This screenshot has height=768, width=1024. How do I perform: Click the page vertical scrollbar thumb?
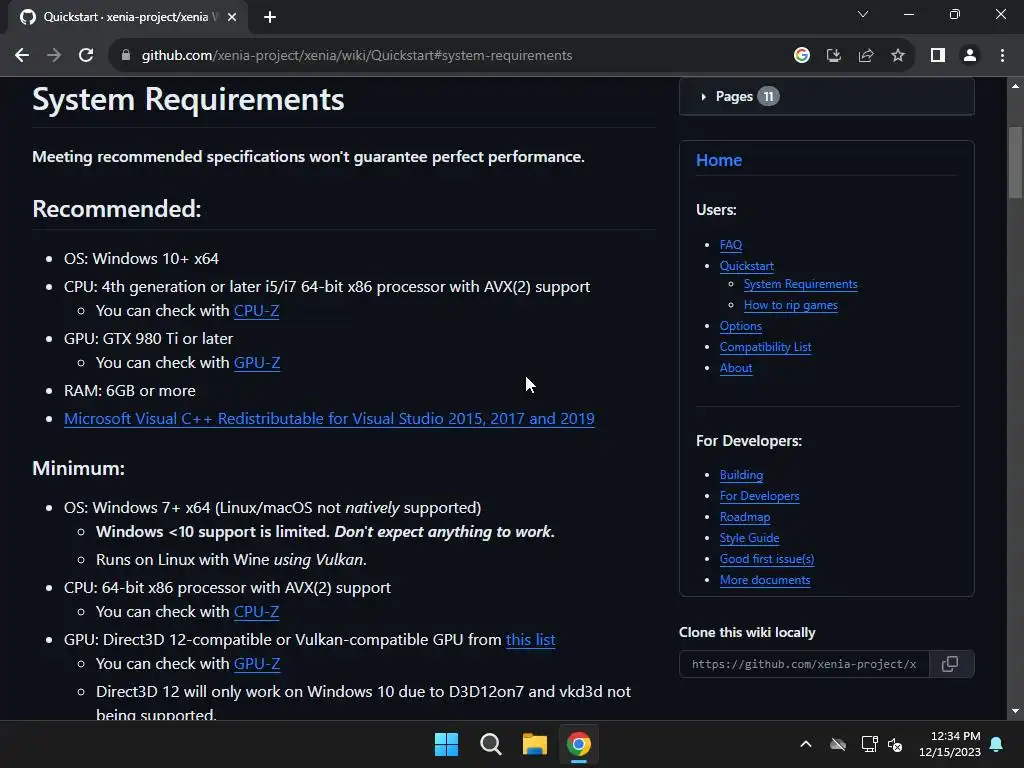click(x=1015, y=162)
